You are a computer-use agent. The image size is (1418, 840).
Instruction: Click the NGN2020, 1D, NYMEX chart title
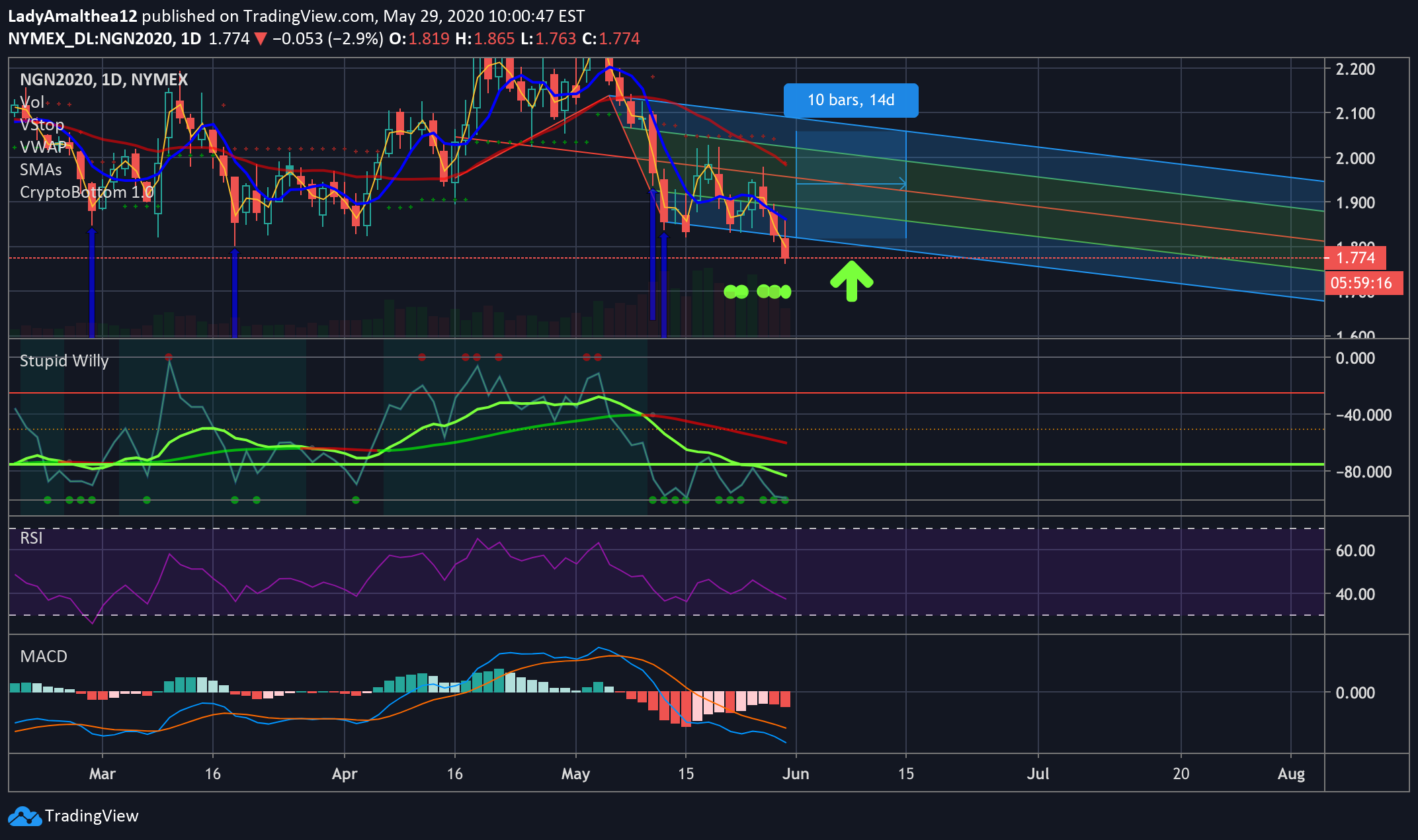click(104, 79)
